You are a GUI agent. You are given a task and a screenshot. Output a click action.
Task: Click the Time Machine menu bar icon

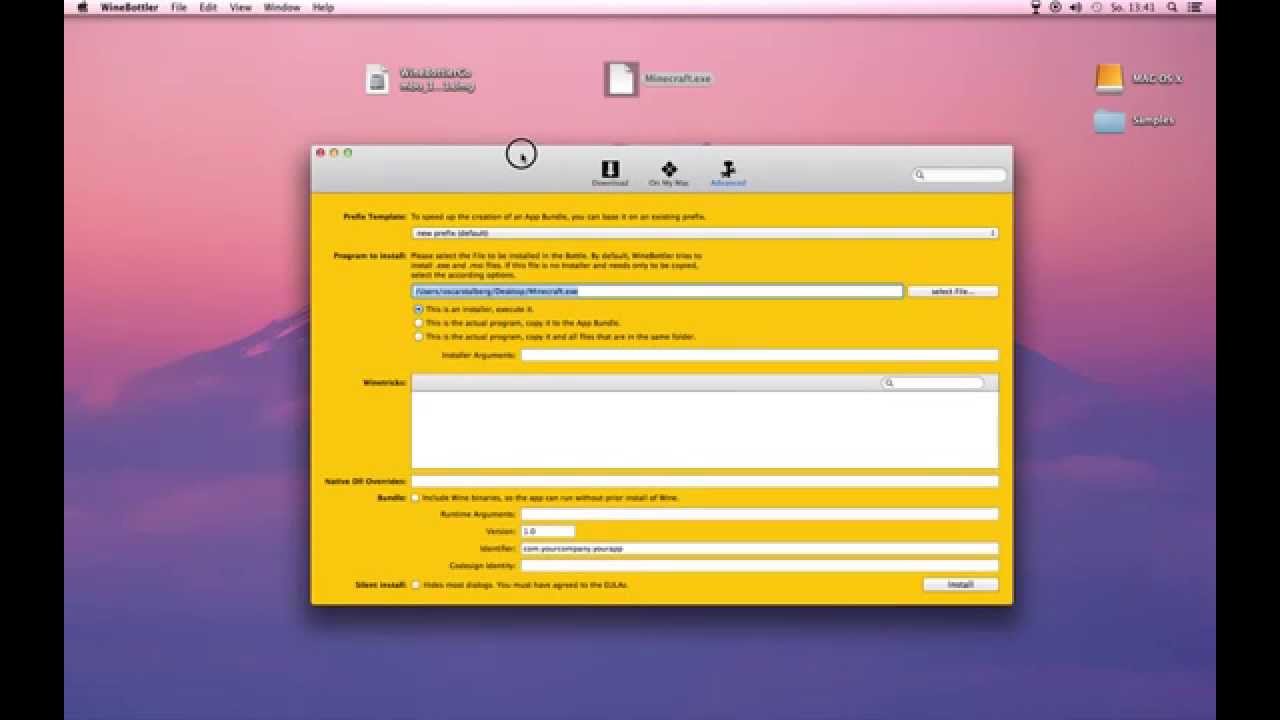tap(1097, 7)
